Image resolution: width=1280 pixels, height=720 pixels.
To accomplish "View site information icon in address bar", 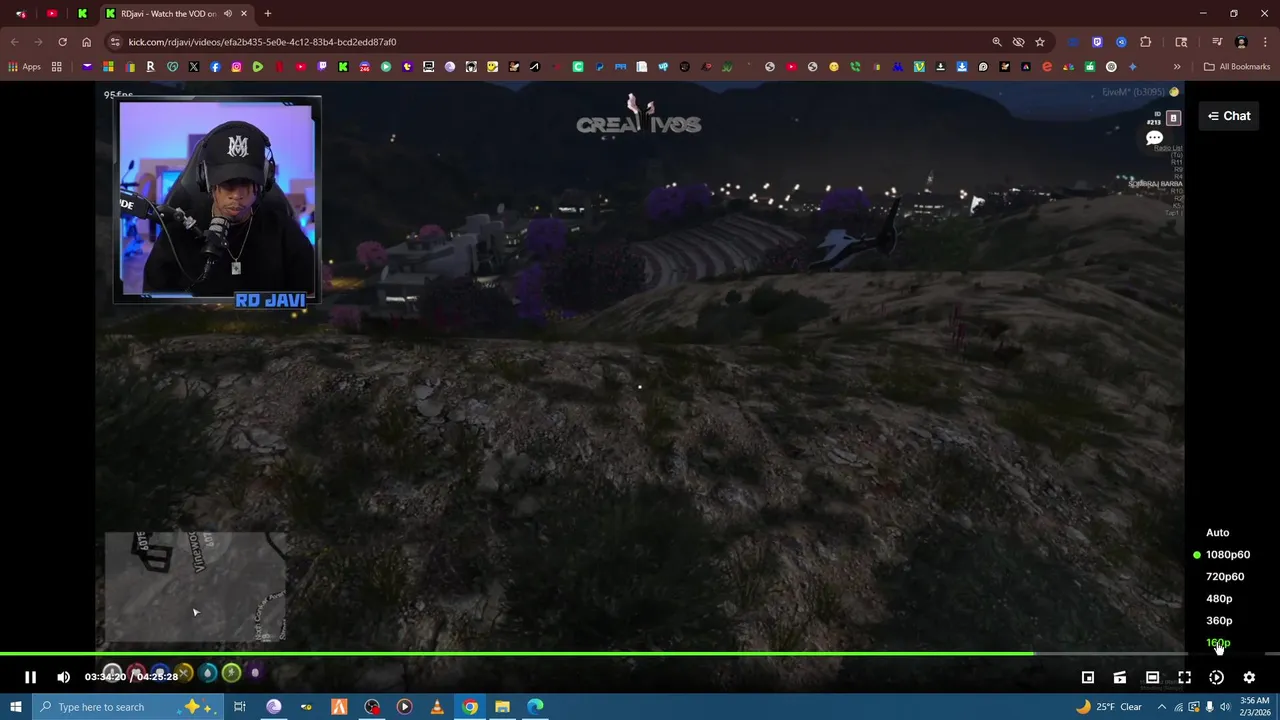I will click(x=115, y=42).
